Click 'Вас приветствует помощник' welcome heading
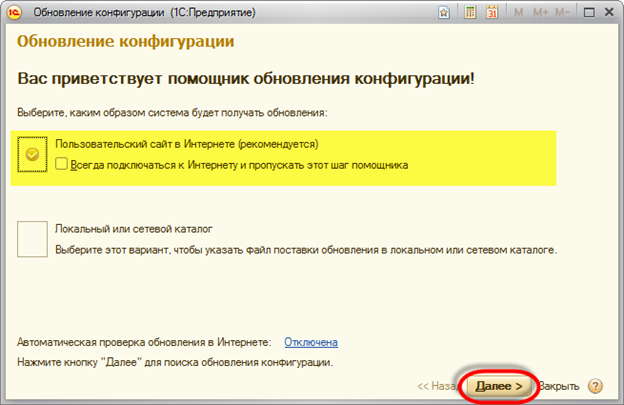 coord(246,78)
